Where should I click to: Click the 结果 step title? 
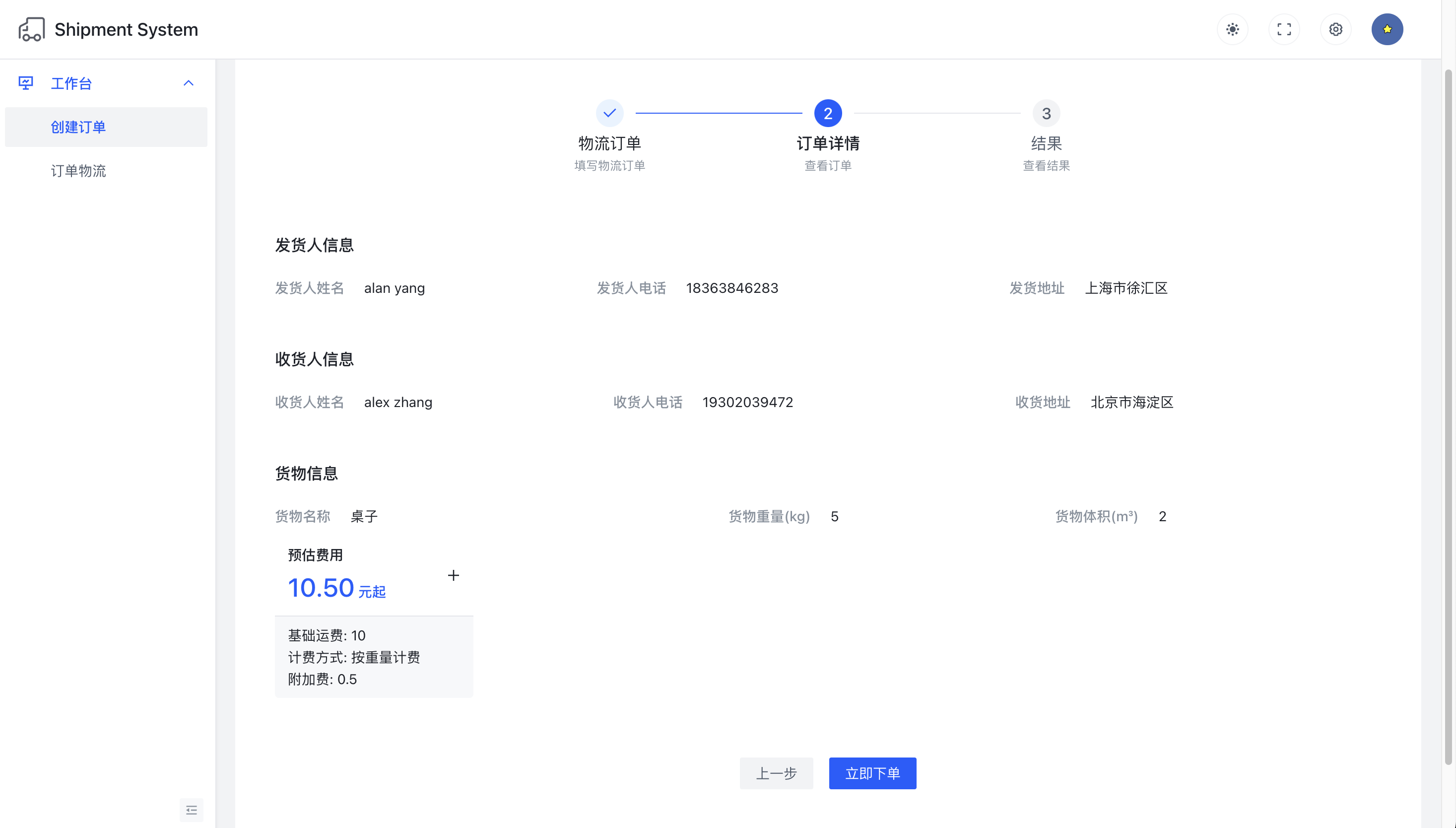(1046, 143)
